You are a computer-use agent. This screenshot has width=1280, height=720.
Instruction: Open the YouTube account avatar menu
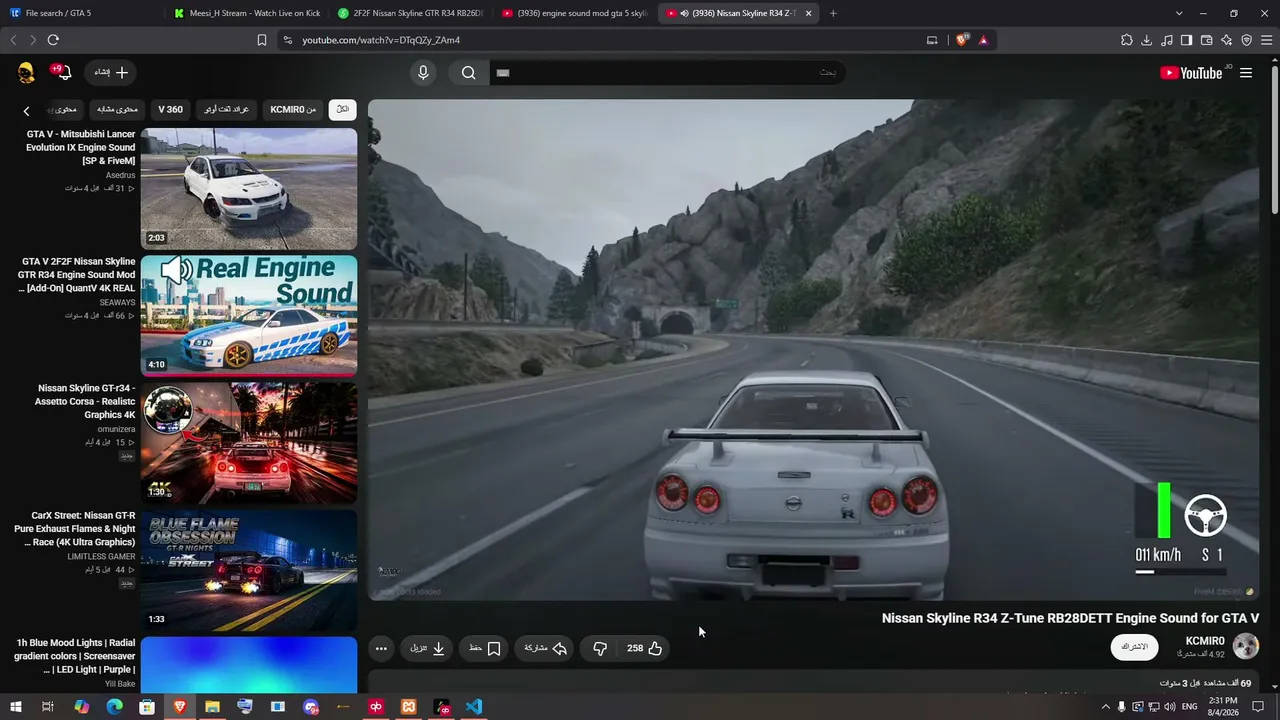coord(27,72)
